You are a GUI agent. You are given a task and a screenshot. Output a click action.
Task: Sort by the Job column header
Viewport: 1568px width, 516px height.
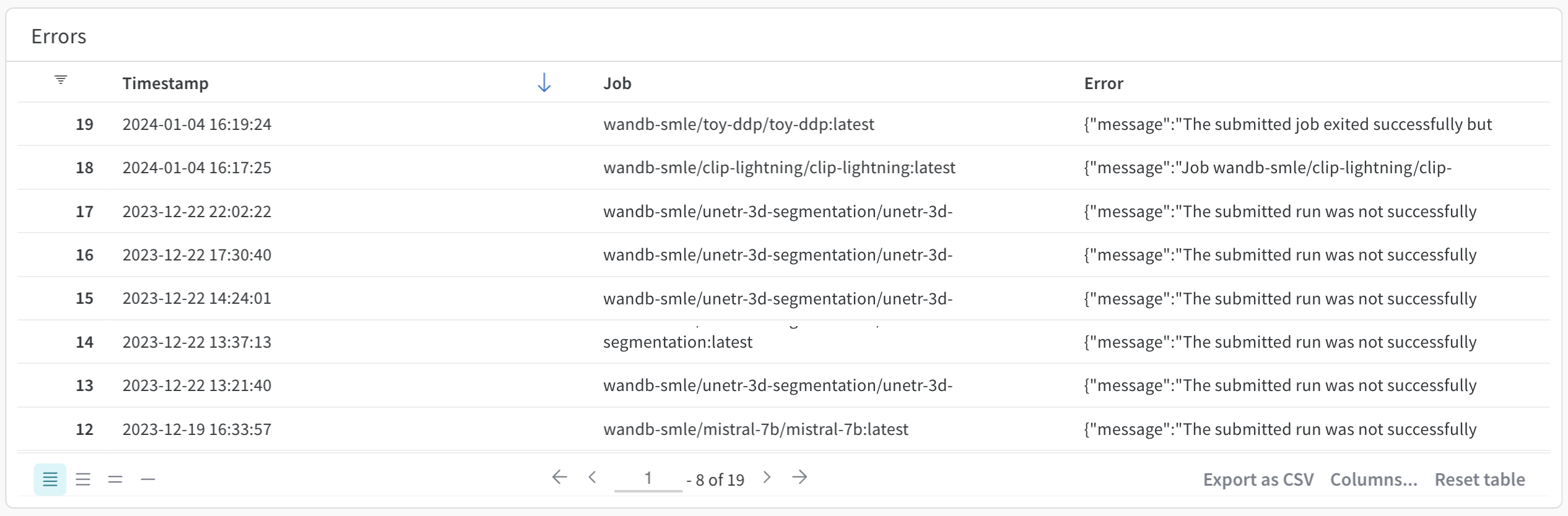coord(617,83)
